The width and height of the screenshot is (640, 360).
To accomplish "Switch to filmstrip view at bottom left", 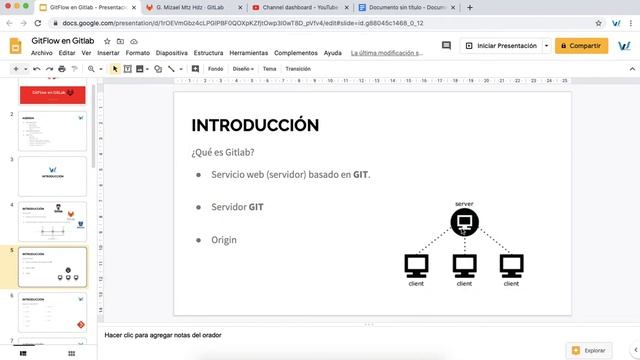I will click(x=23, y=353).
